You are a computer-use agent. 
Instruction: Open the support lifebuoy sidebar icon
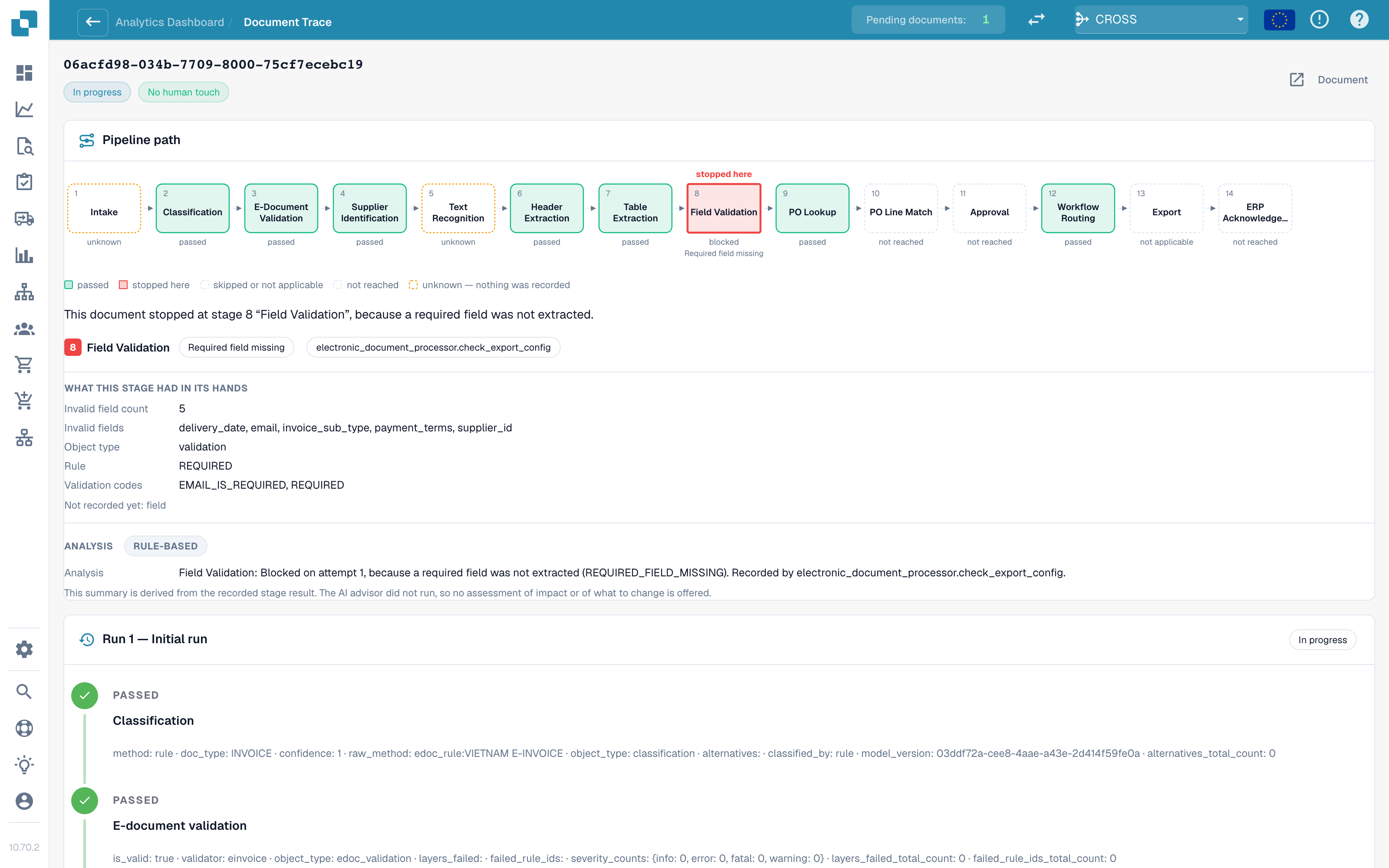(24, 728)
